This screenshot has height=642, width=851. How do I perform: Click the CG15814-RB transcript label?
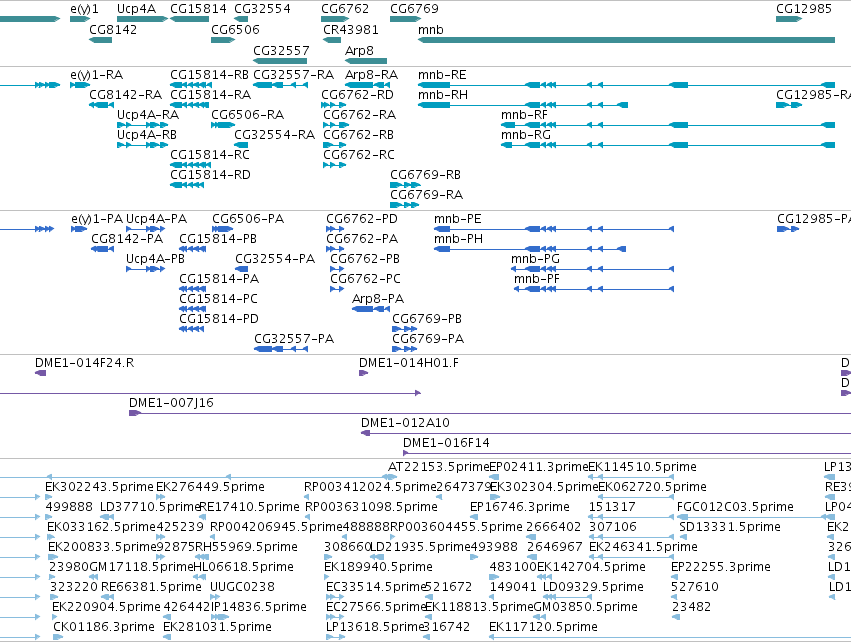pyautogui.click(x=209, y=75)
